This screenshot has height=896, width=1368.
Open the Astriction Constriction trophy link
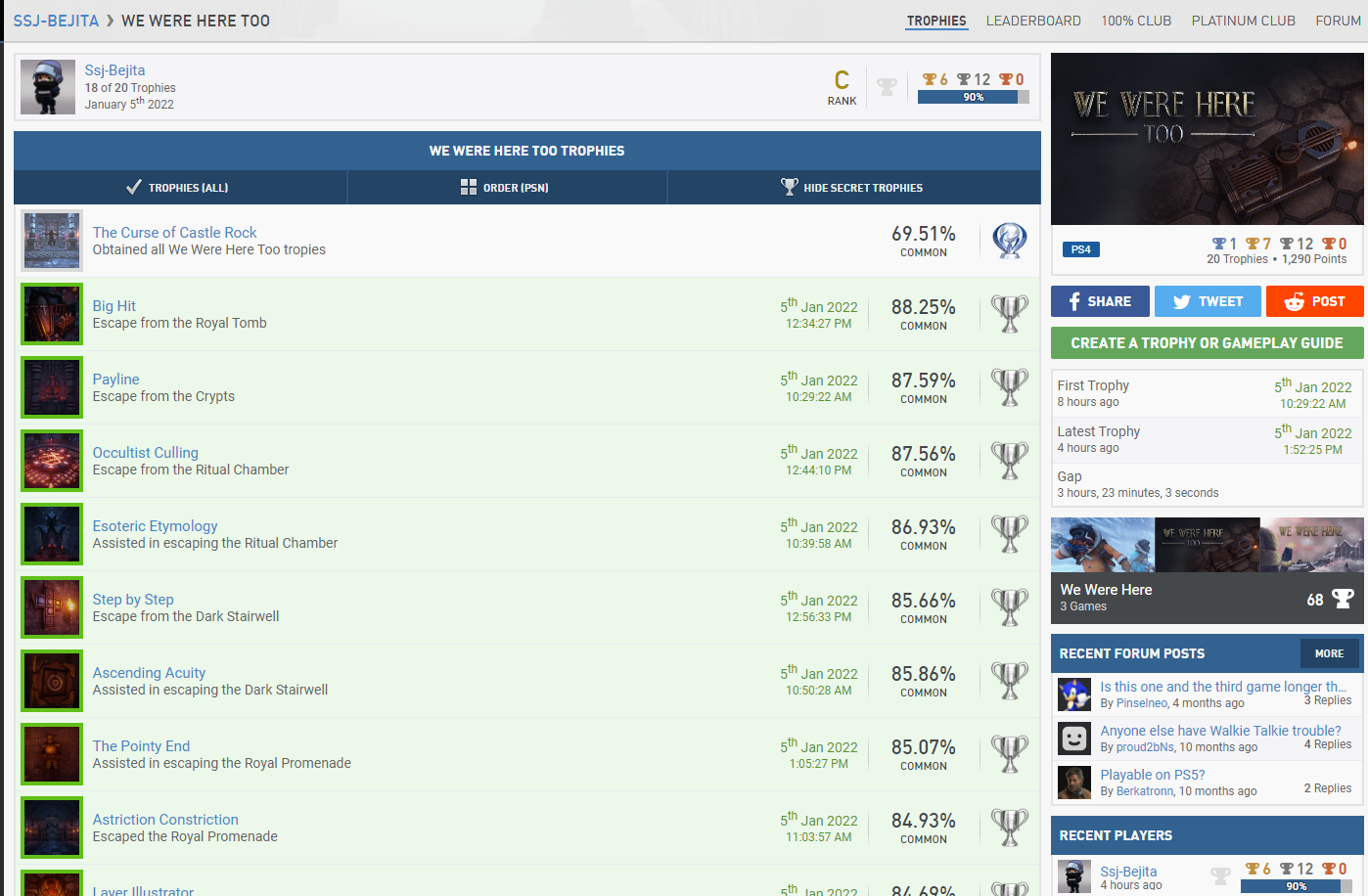pos(165,820)
